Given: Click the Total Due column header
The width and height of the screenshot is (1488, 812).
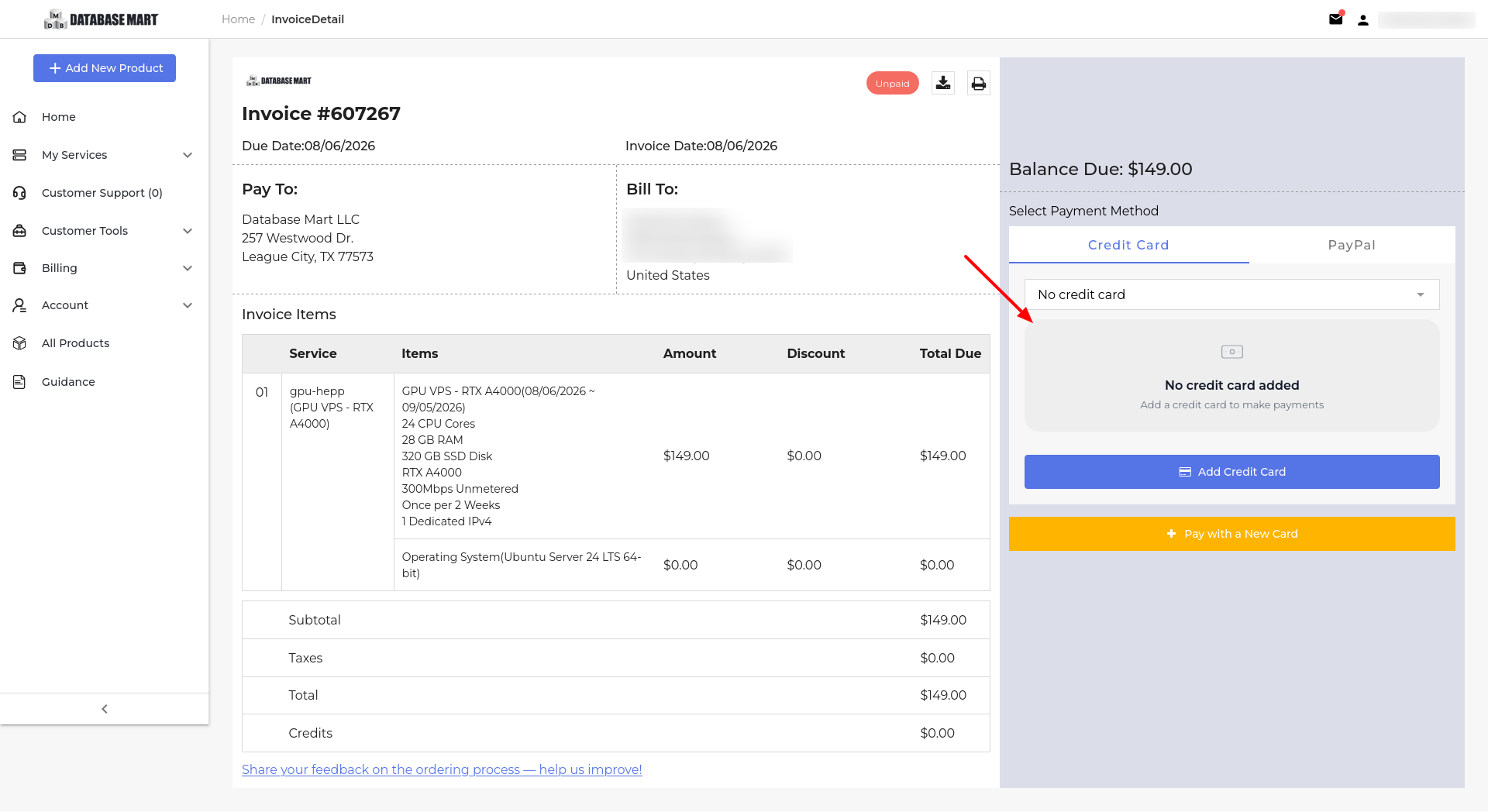Looking at the screenshot, I should 950,353.
